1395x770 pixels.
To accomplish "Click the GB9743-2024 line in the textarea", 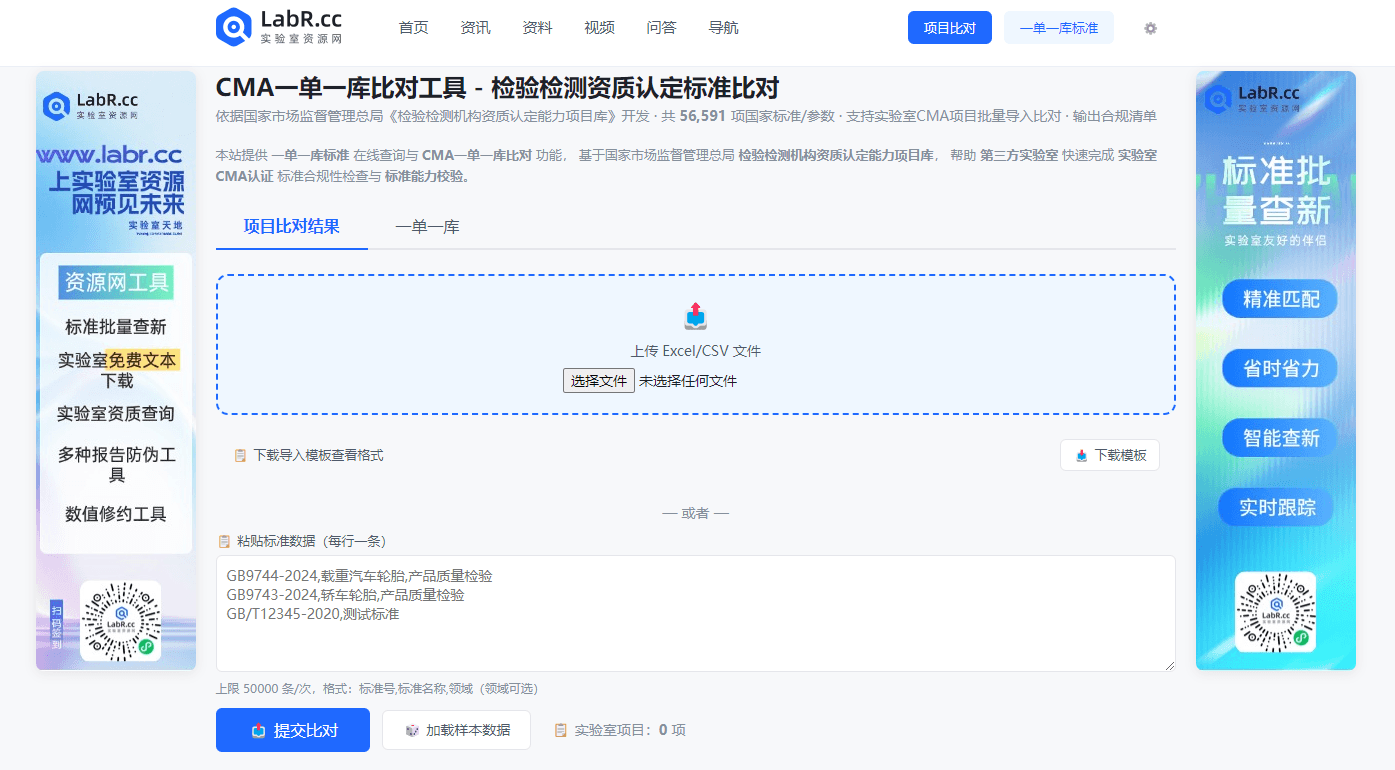I will [x=346, y=595].
